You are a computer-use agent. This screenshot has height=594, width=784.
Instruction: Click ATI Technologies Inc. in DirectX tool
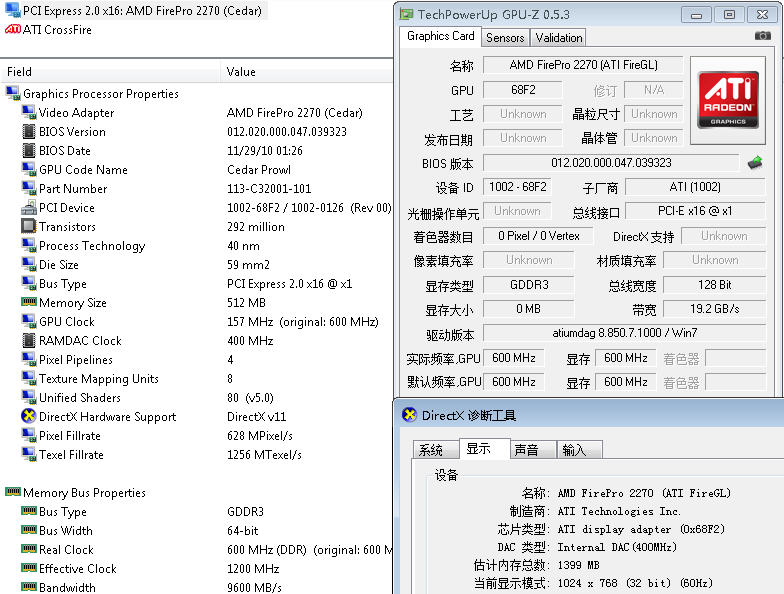point(618,511)
